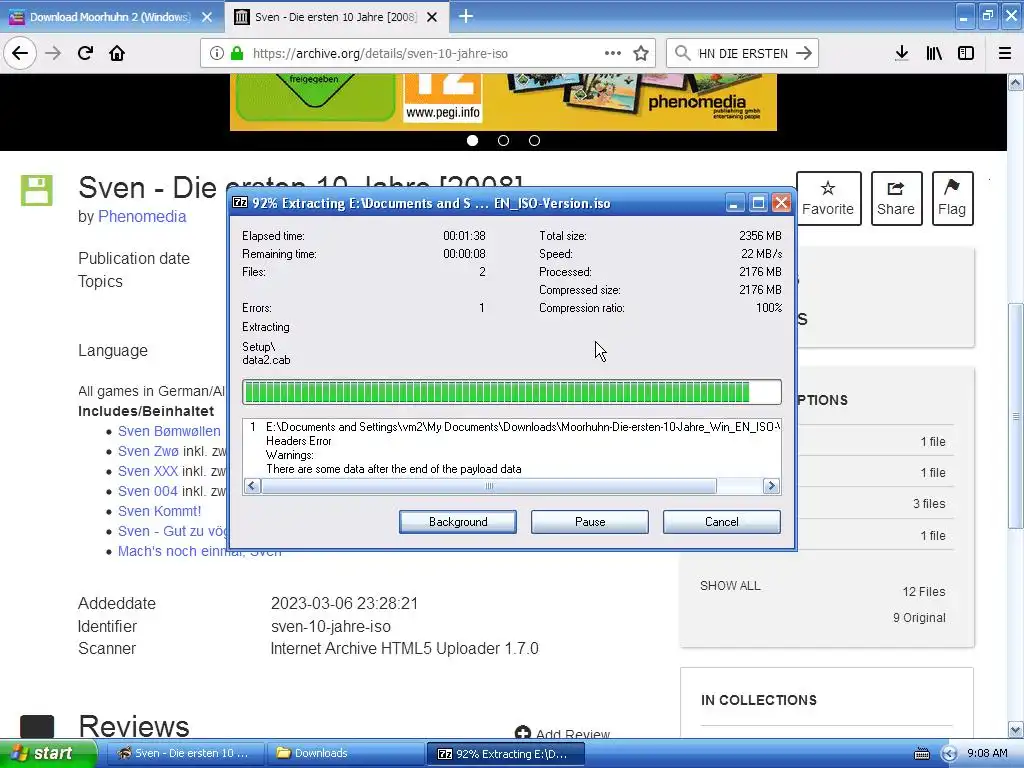
Task: Click the 7z icon in dialog title bar
Action: pos(240,202)
